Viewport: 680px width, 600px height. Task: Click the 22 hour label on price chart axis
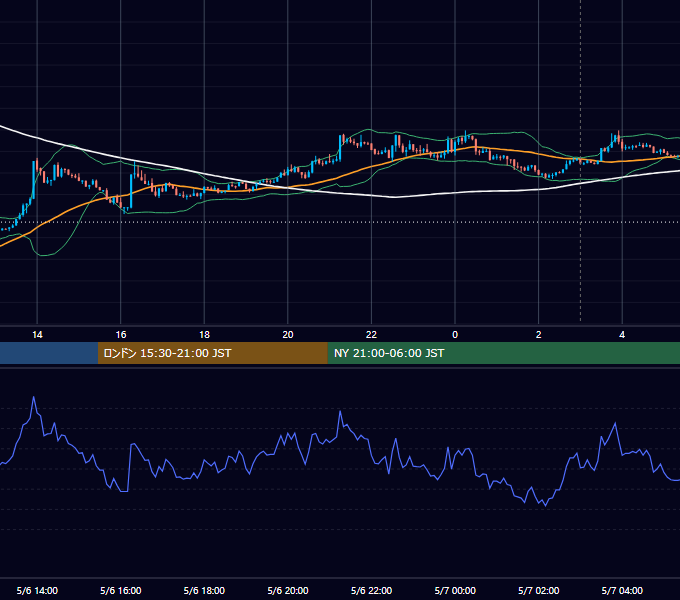371,335
